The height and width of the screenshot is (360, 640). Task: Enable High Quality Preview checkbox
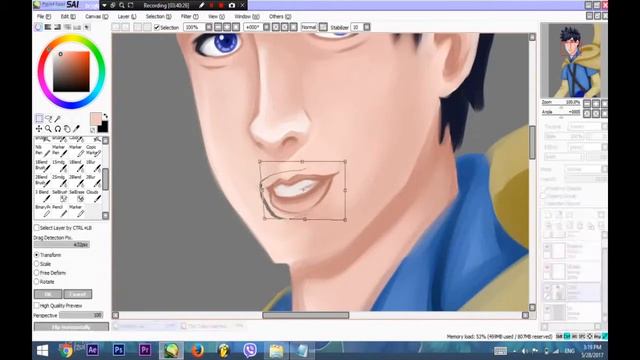(x=37, y=305)
